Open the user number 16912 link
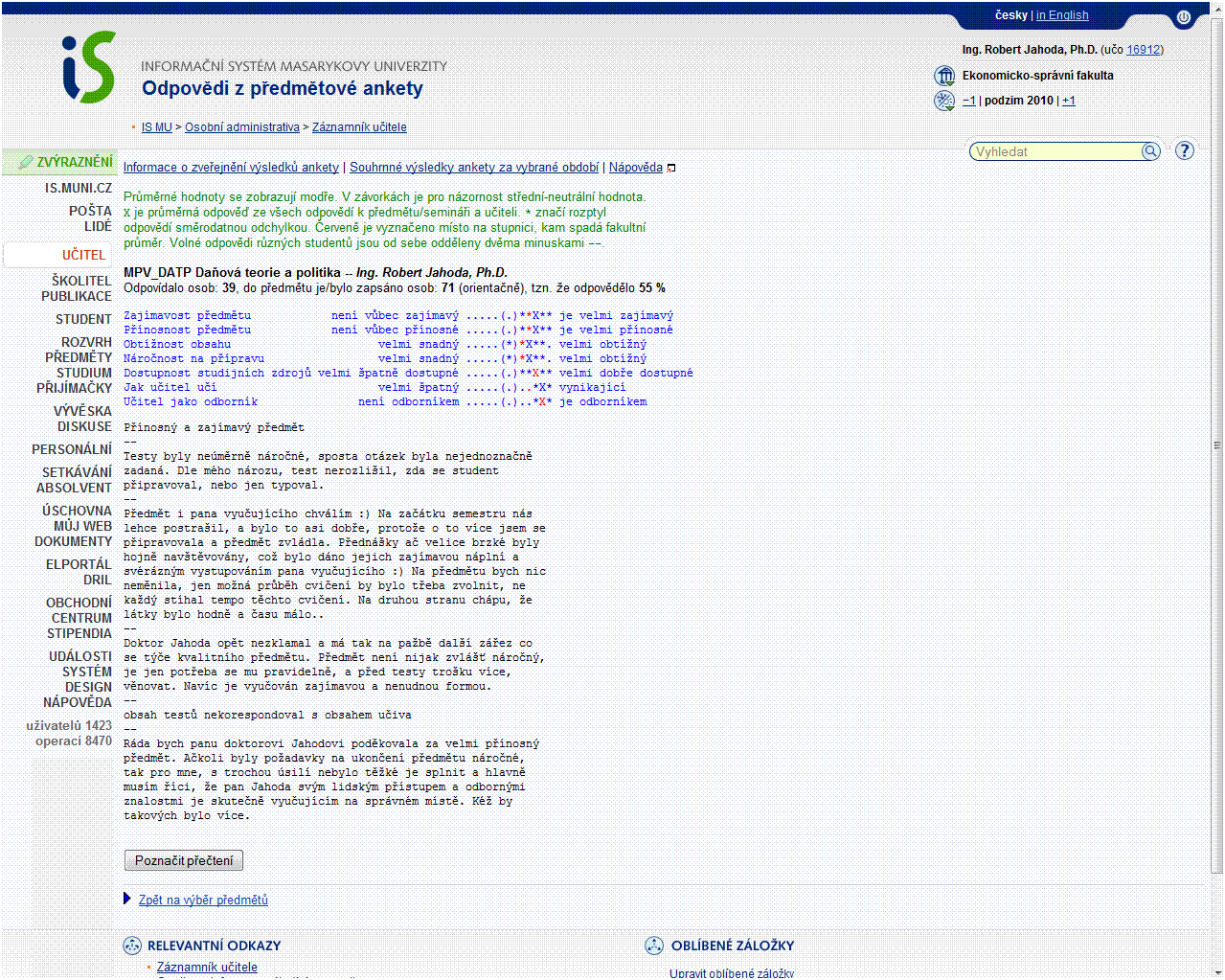 pos(1144,50)
